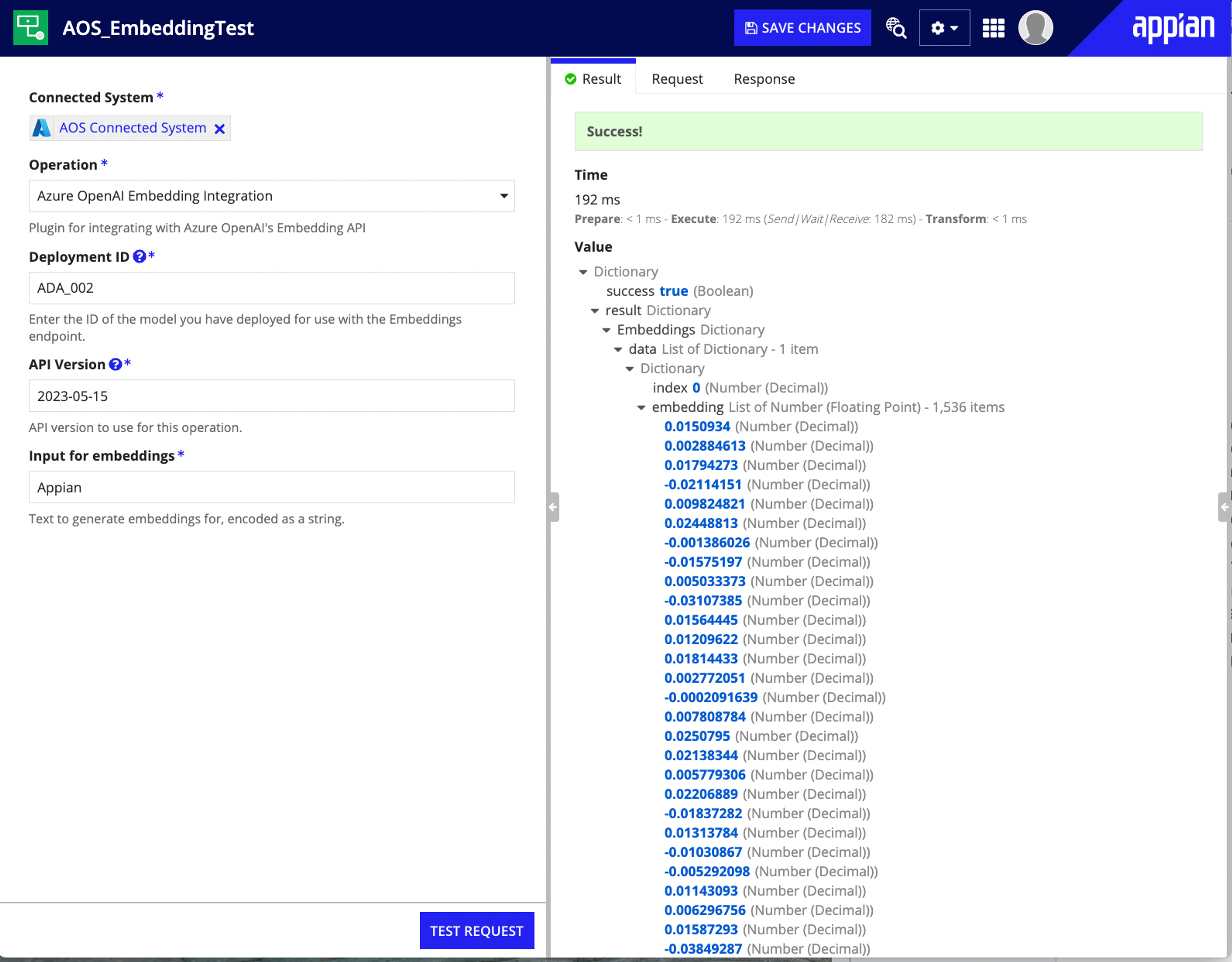Remove AOS Connected System with the X

219,129
